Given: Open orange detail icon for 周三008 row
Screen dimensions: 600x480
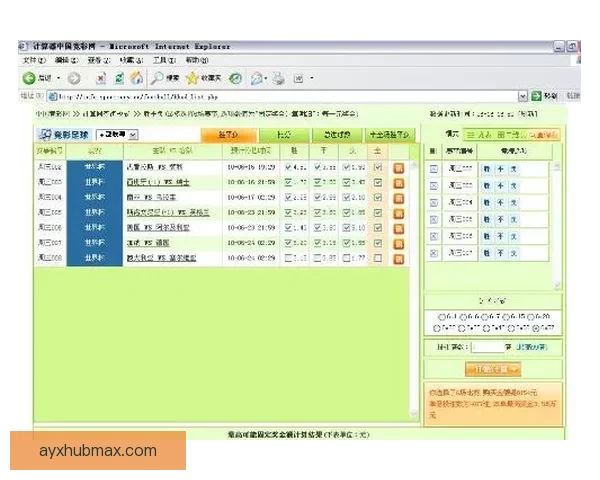Looking at the screenshot, I should pyautogui.click(x=399, y=259).
